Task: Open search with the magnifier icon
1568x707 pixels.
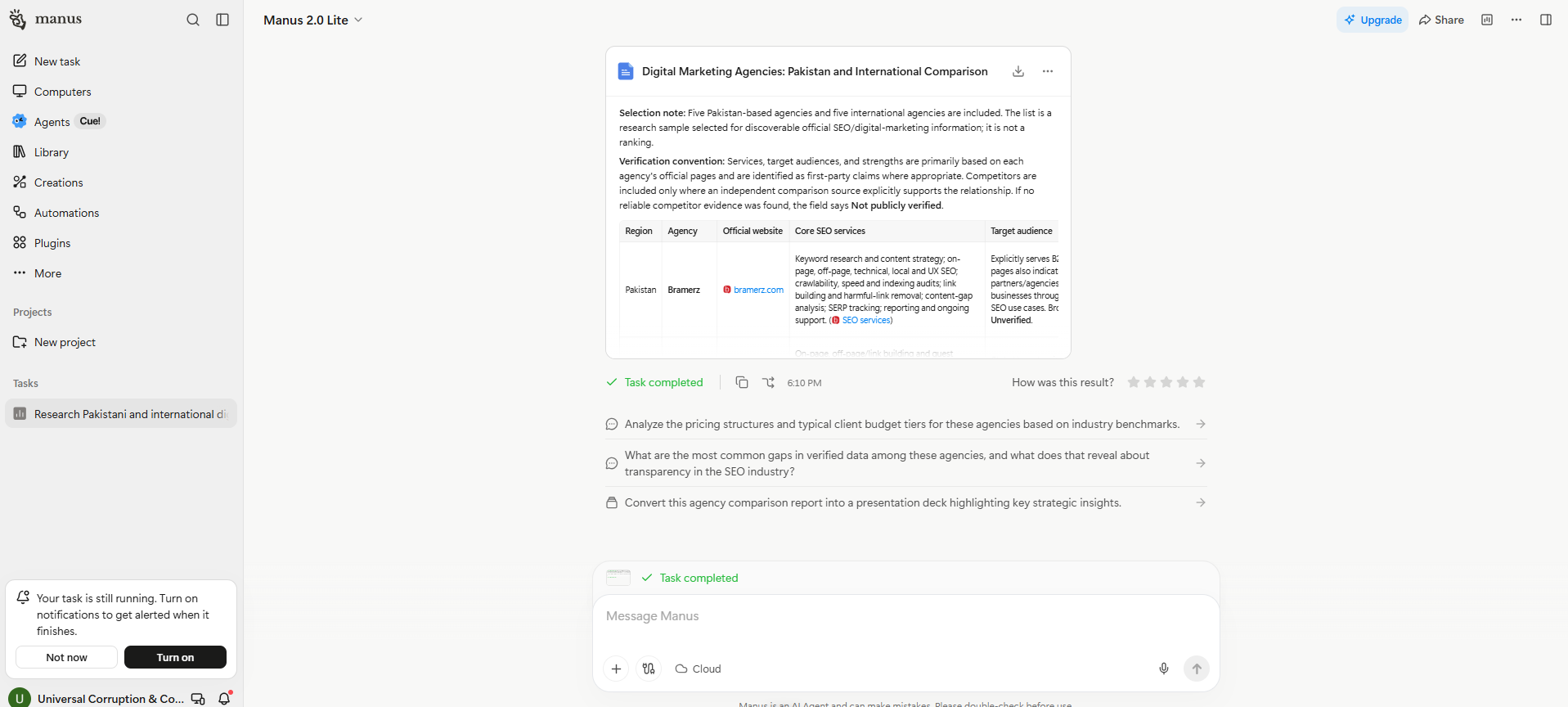Action: (x=193, y=20)
